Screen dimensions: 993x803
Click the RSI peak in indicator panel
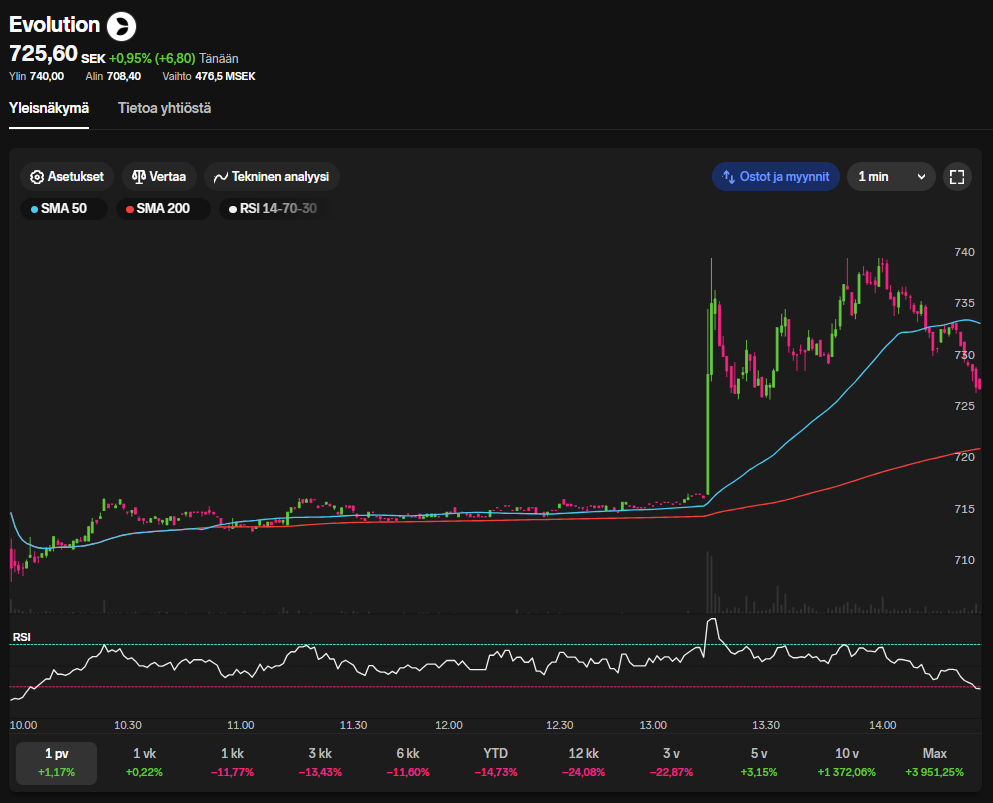(711, 624)
